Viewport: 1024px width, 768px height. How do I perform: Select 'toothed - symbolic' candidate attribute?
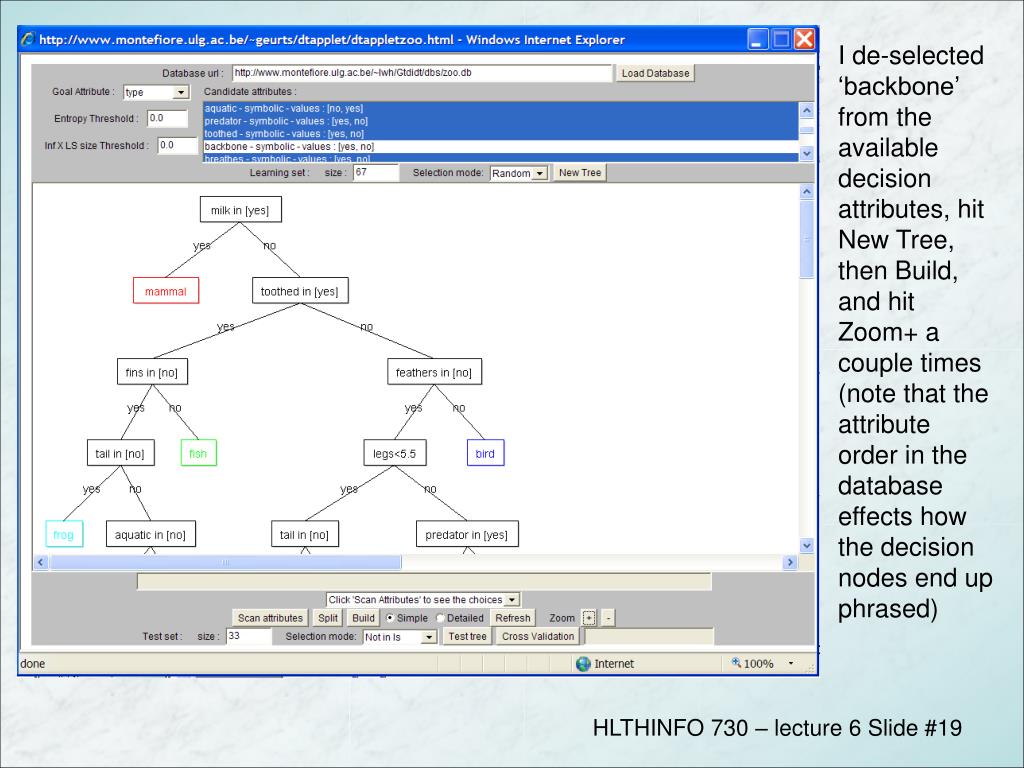(x=500, y=134)
